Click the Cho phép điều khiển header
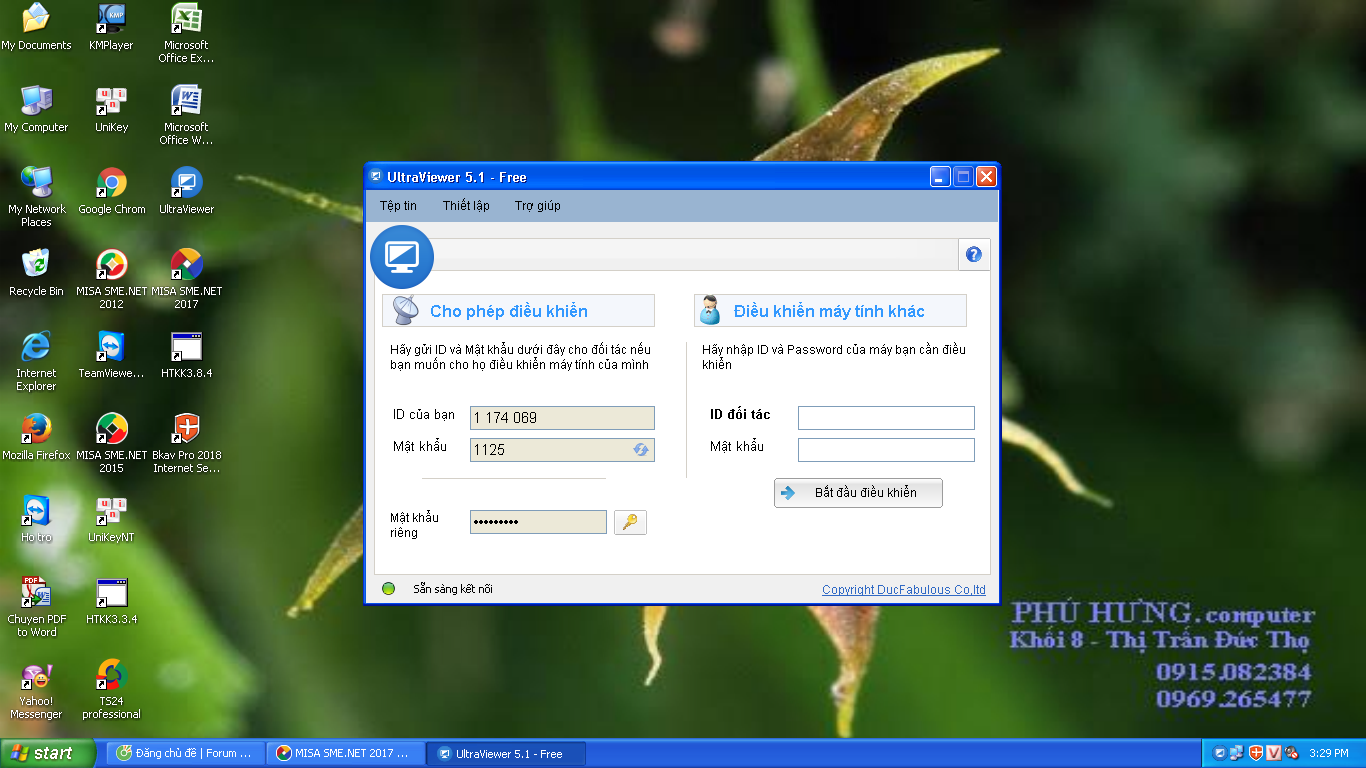Image resolution: width=1366 pixels, height=768 pixels. point(518,311)
